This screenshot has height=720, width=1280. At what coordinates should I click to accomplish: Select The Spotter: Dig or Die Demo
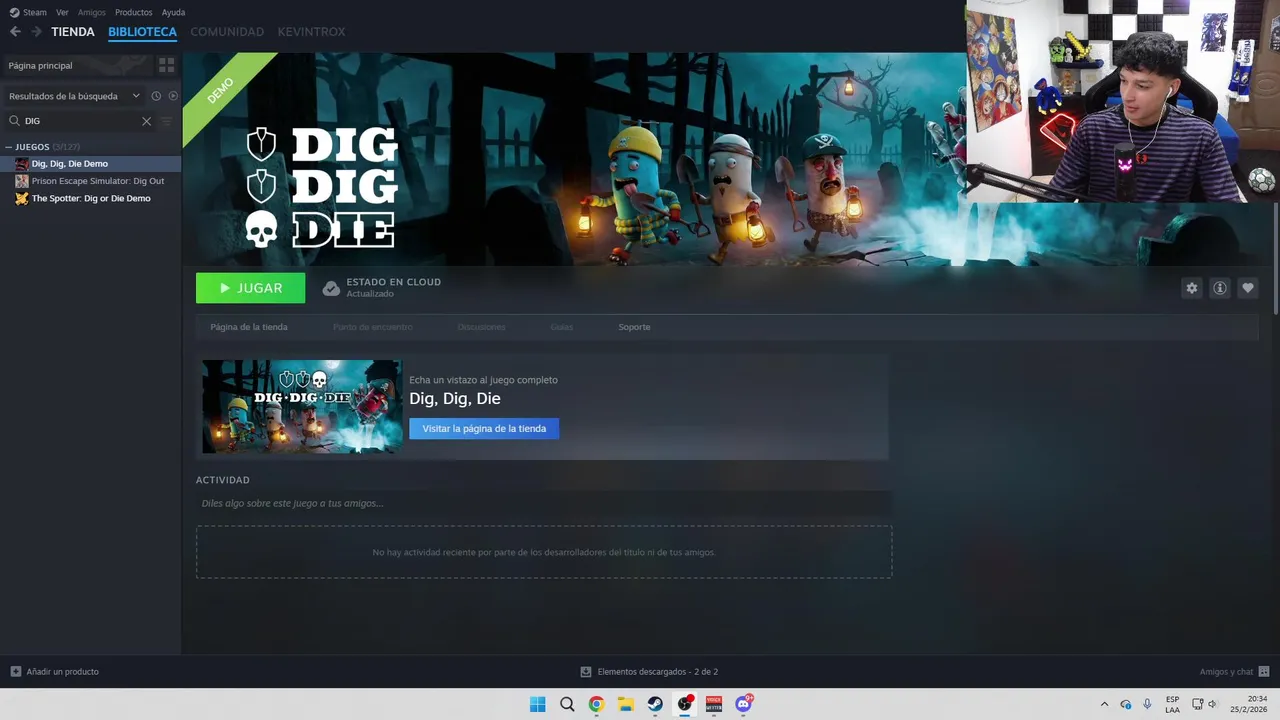coord(90,198)
